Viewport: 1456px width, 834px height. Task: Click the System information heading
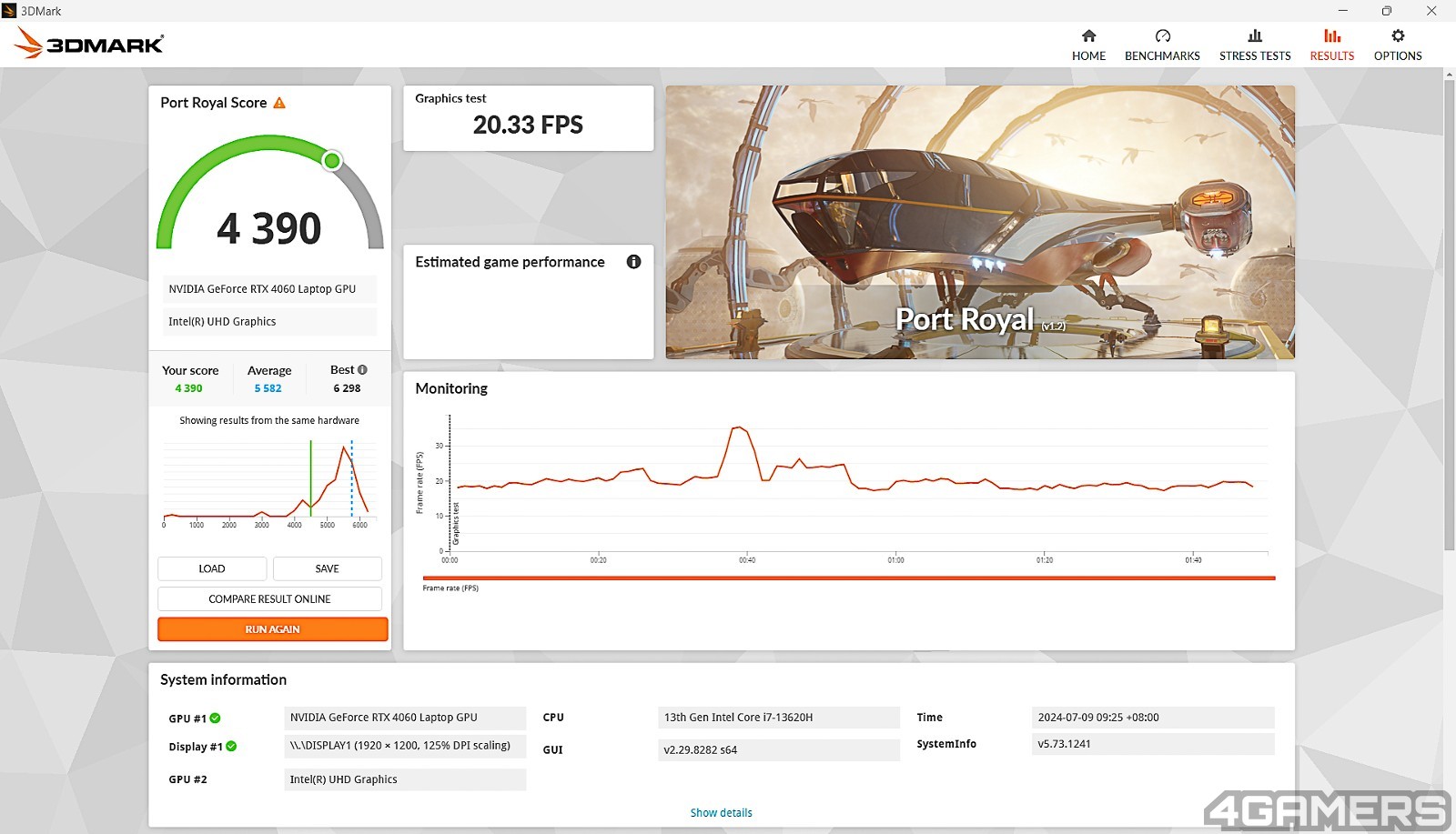coord(223,679)
